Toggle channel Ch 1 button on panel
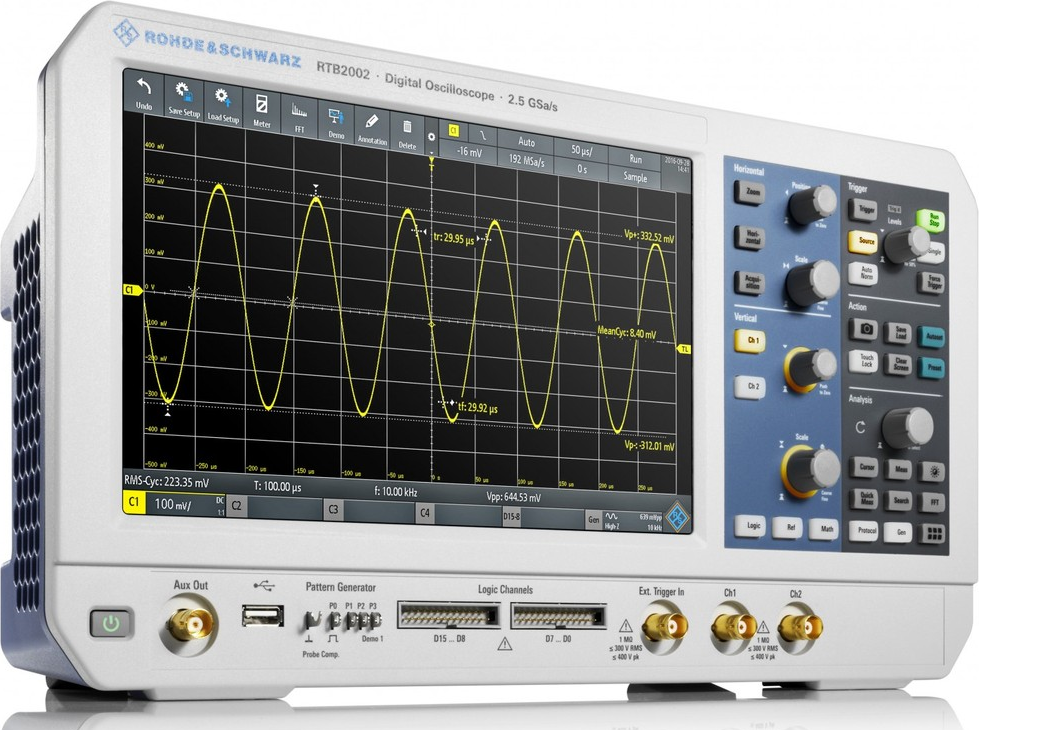The image size is (1063, 730). [750, 342]
